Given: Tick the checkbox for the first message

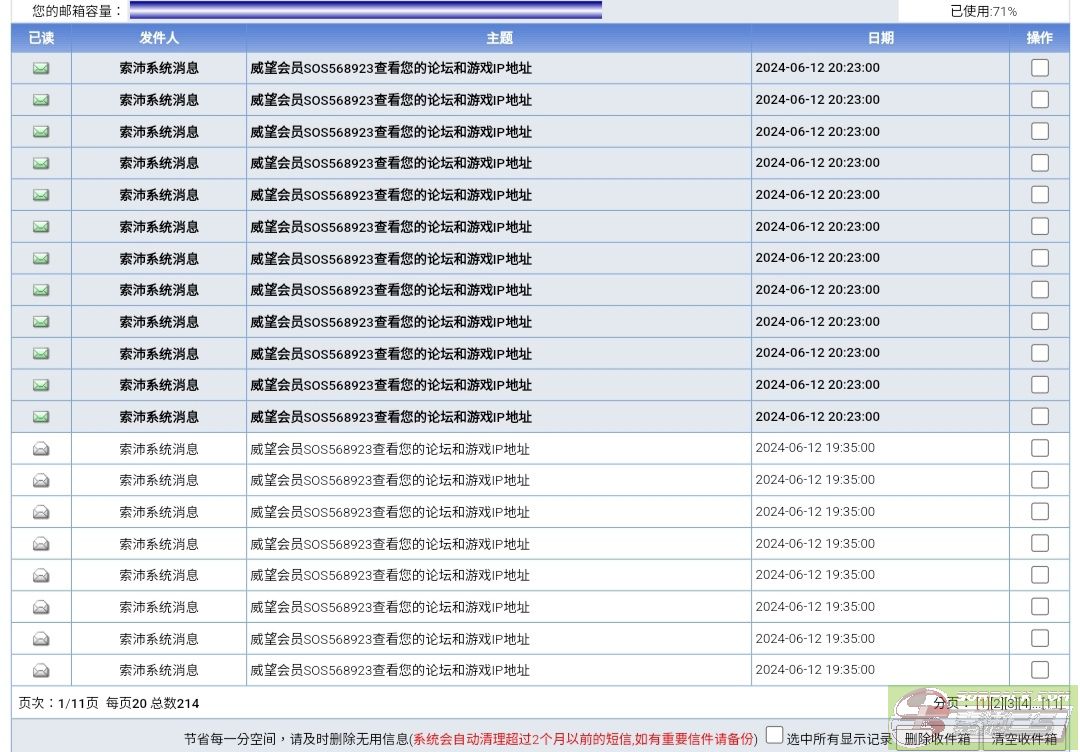Looking at the screenshot, I should (1040, 68).
